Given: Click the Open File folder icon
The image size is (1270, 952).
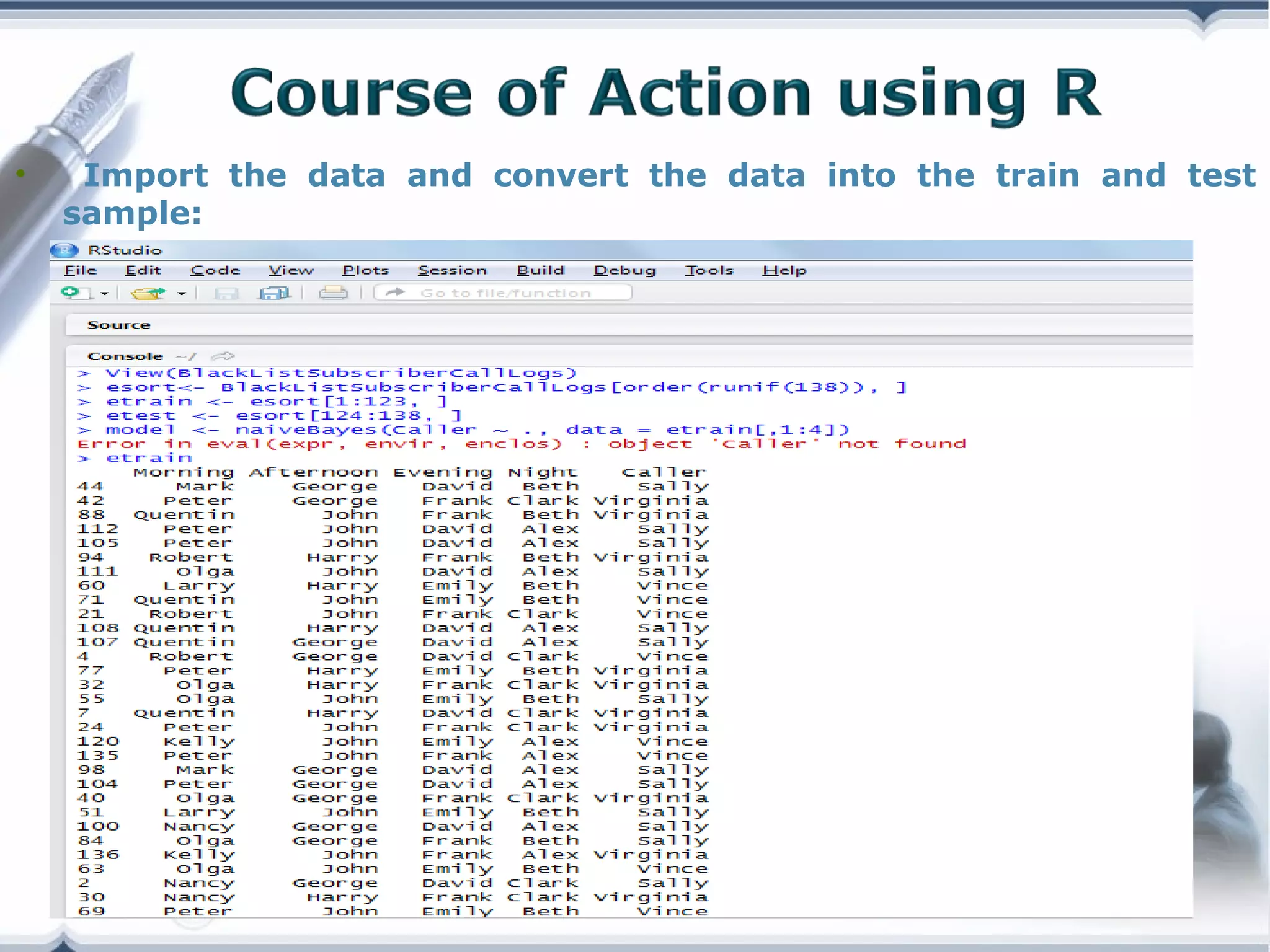Looking at the screenshot, I should [x=148, y=293].
